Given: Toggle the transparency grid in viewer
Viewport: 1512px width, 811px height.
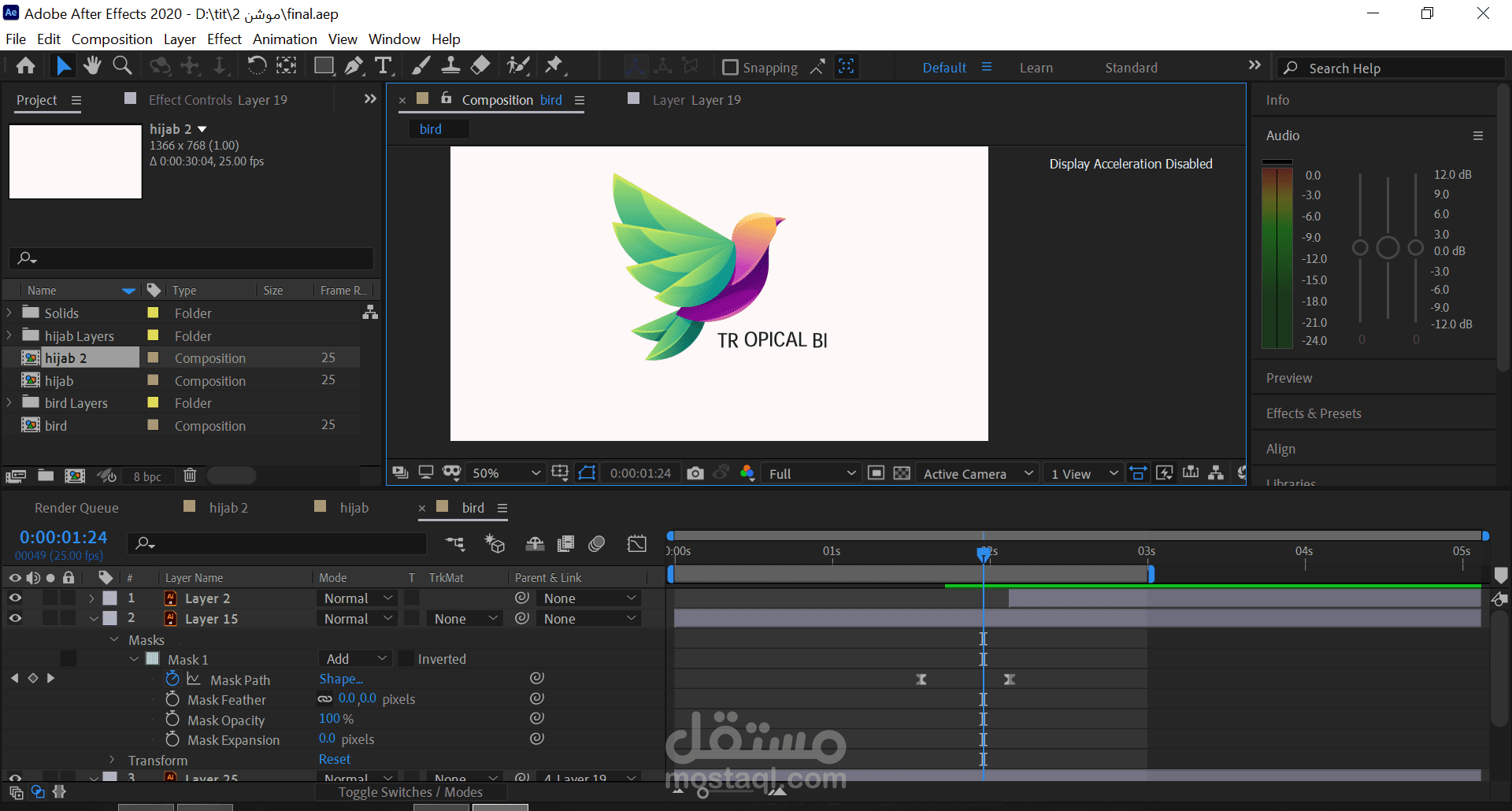Looking at the screenshot, I should tap(902, 473).
